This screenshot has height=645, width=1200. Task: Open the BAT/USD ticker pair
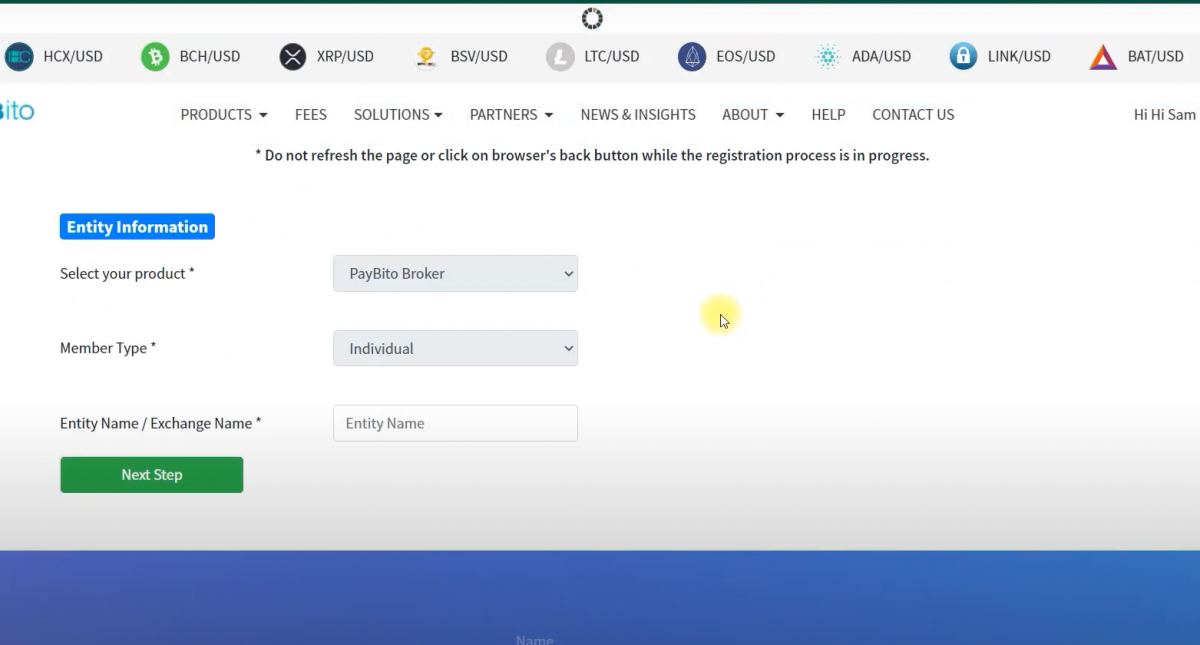click(x=1155, y=57)
